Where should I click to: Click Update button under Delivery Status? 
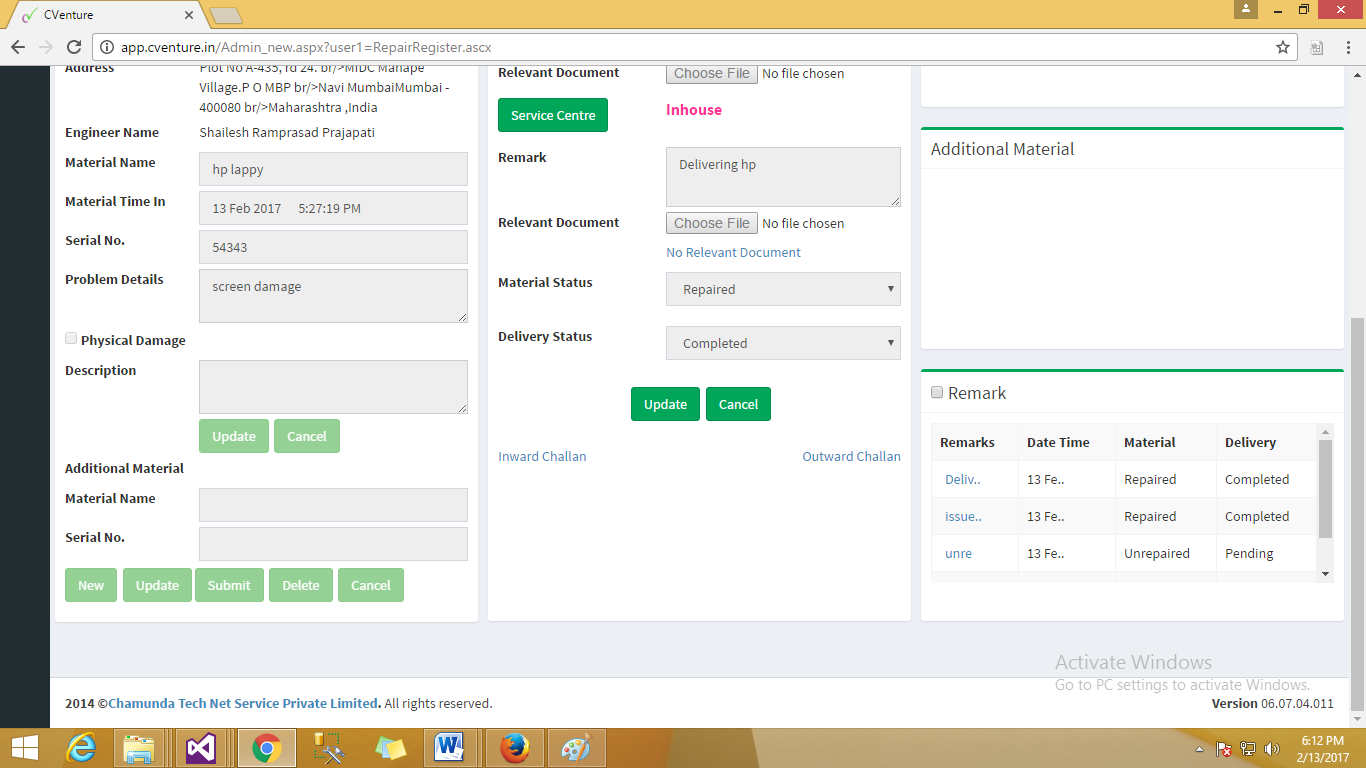pyautogui.click(x=665, y=404)
